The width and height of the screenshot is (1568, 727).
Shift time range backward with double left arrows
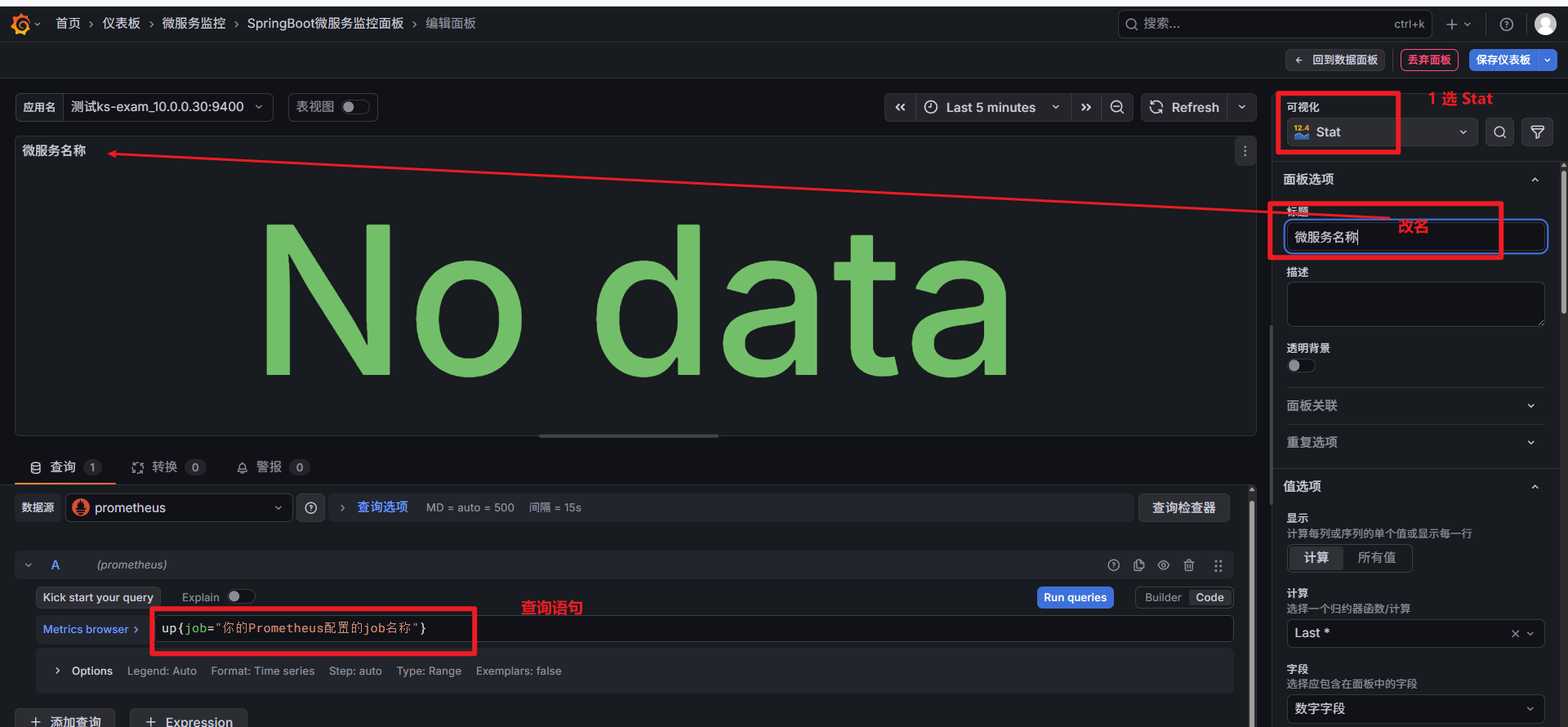coord(900,107)
